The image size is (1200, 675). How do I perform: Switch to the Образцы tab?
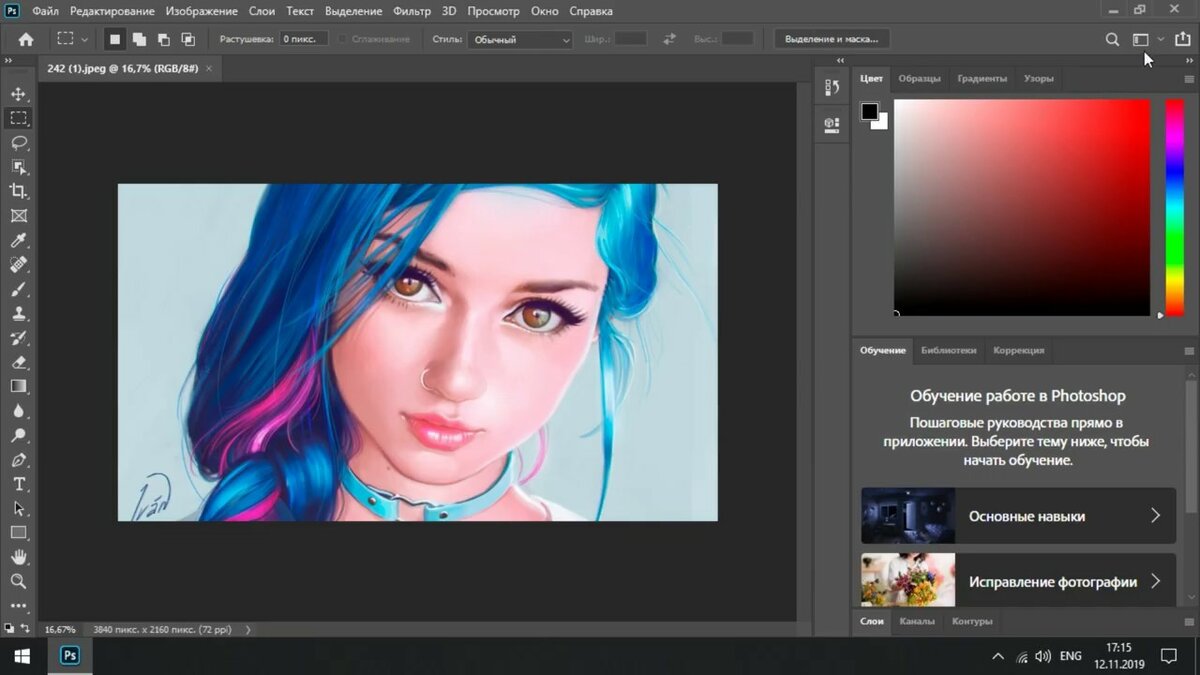click(x=919, y=78)
